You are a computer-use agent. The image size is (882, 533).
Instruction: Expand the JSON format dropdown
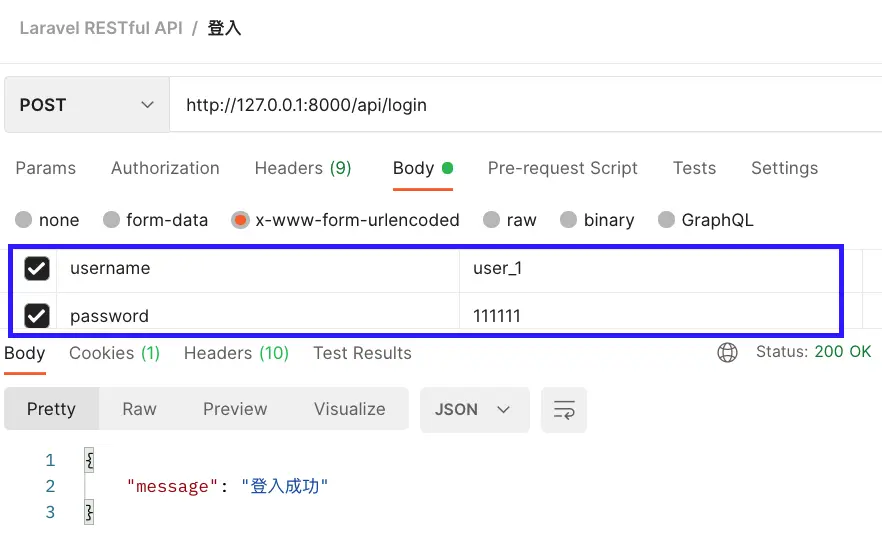point(473,410)
